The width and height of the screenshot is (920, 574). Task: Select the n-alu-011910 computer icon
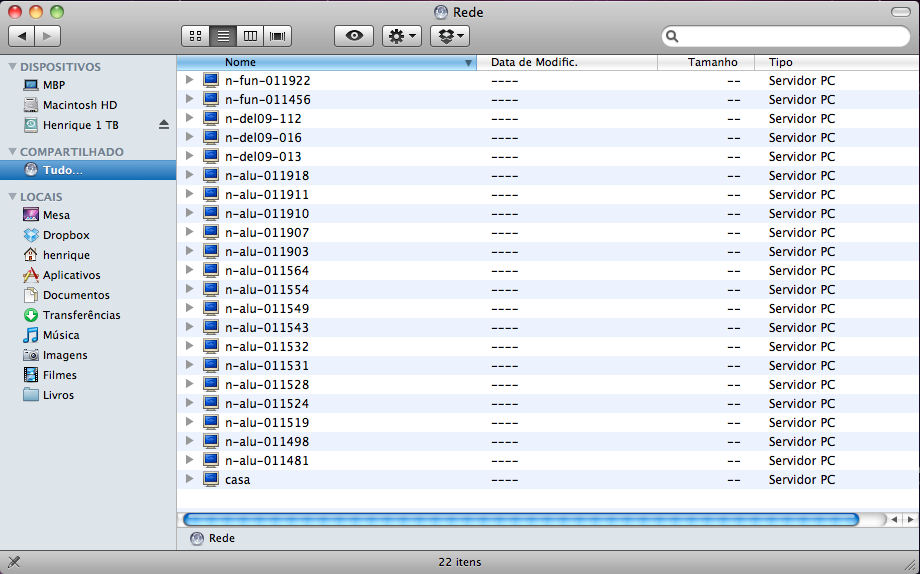[x=211, y=213]
